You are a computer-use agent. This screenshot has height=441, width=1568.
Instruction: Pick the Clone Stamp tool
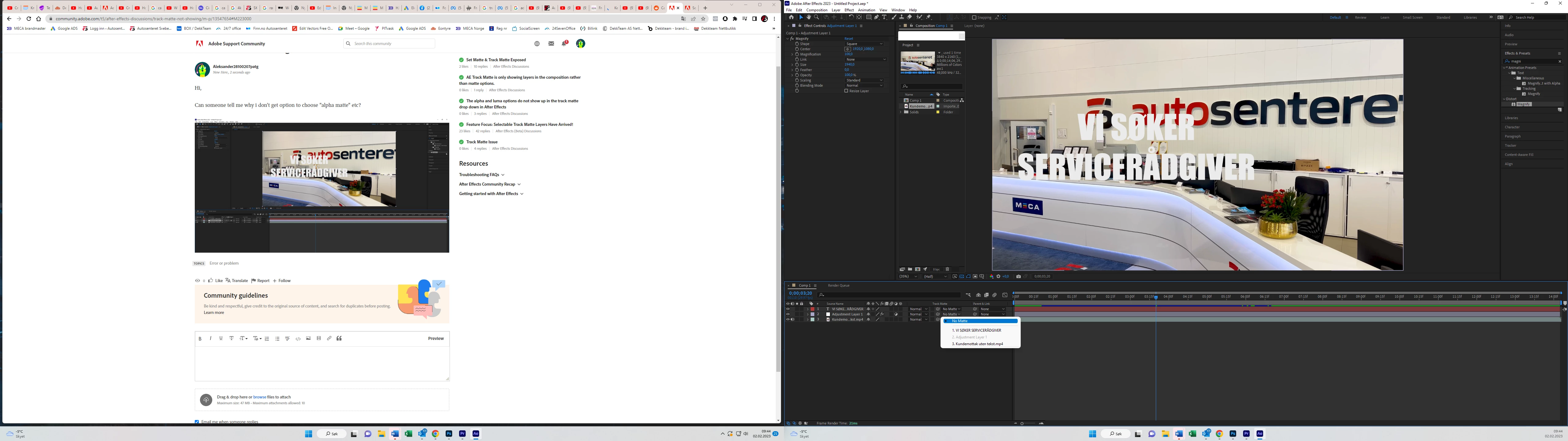(x=902, y=17)
